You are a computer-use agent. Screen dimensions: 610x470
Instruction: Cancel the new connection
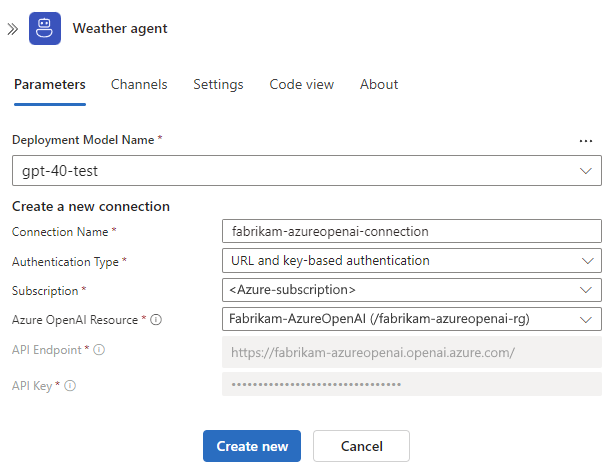click(x=361, y=446)
